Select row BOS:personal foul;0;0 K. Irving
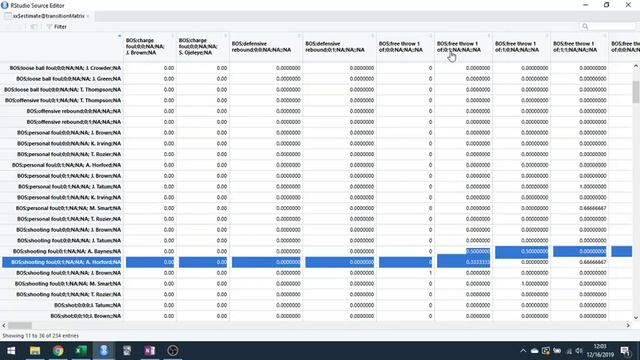Image resolution: width=640 pixels, height=360 pixels. (x=69, y=143)
